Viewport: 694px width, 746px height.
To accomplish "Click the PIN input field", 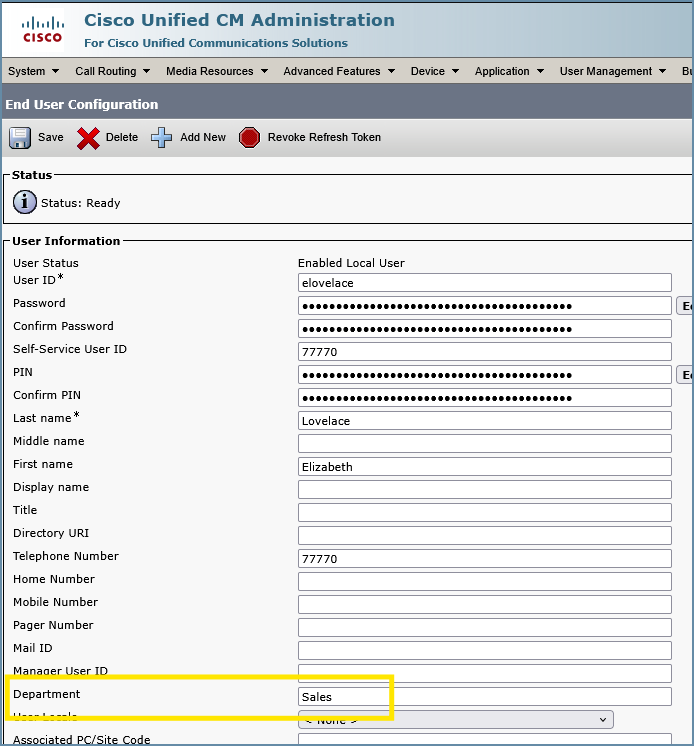I will tap(485, 374).
